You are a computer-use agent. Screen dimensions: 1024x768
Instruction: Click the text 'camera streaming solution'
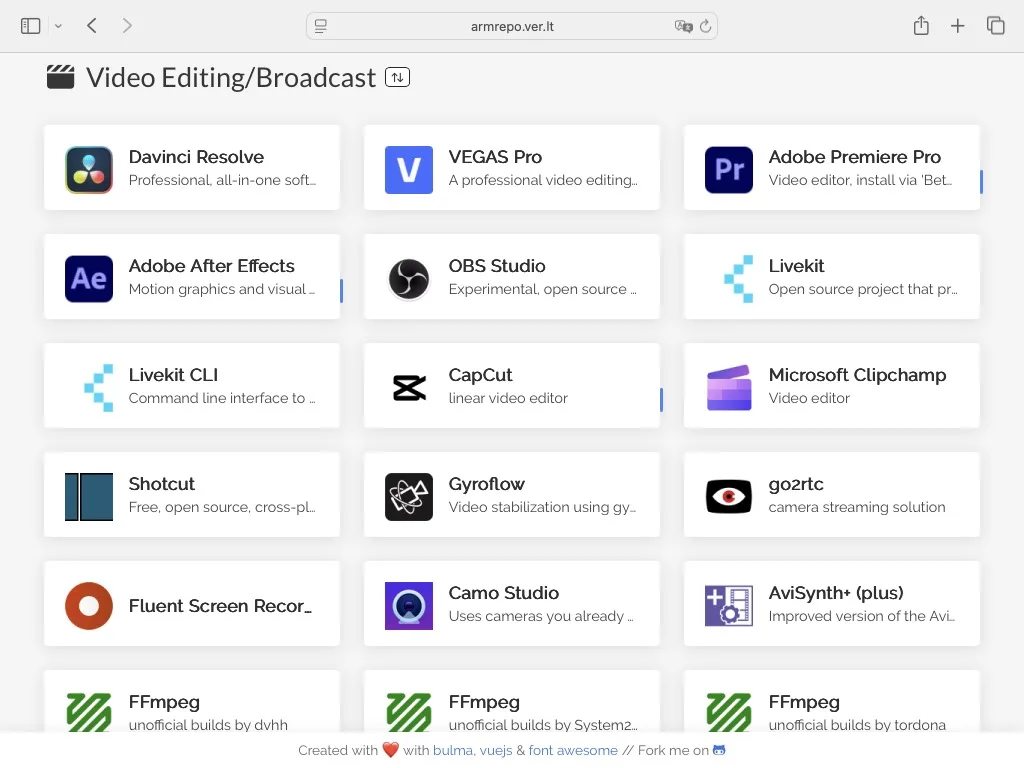pos(857,507)
